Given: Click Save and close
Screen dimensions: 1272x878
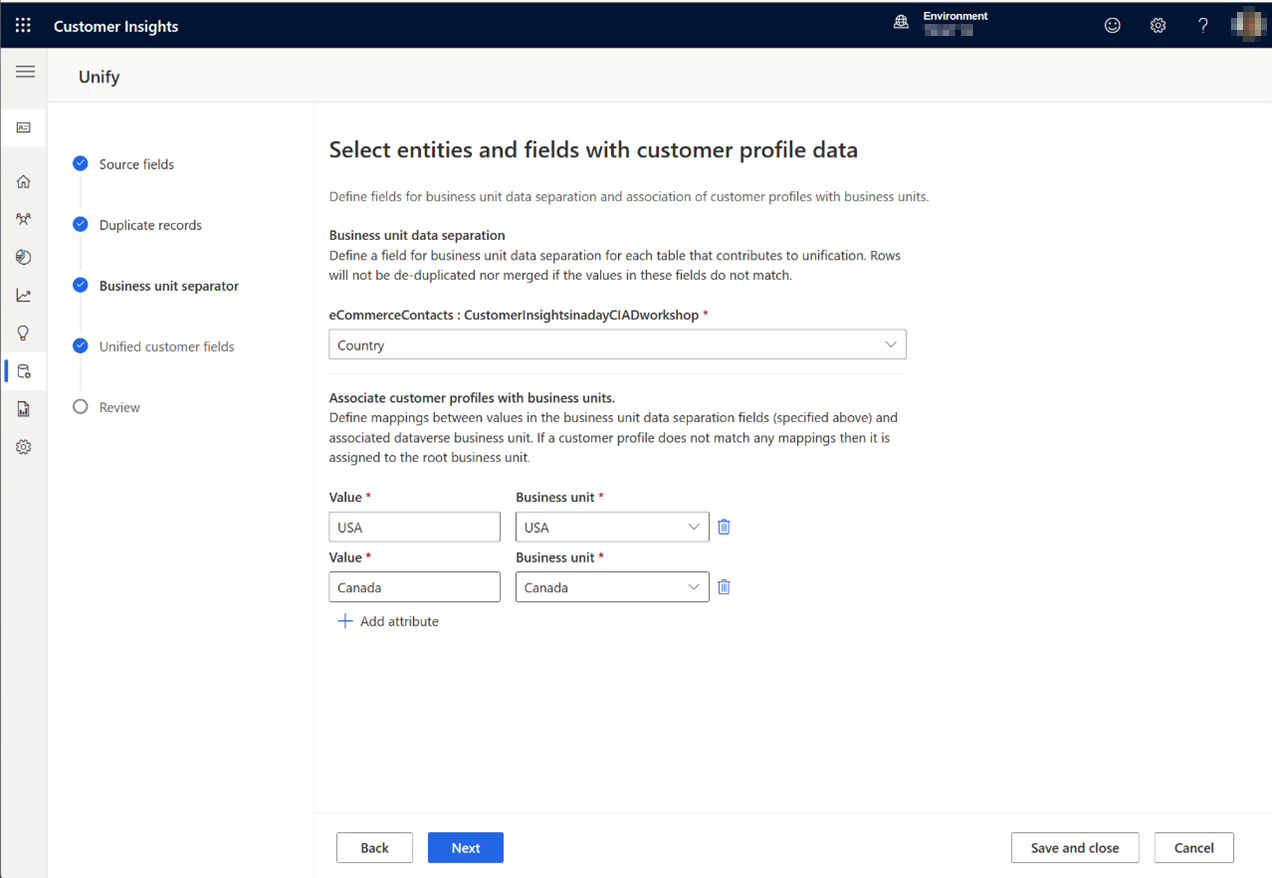Looking at the screenshot, I should [1075, 847].
